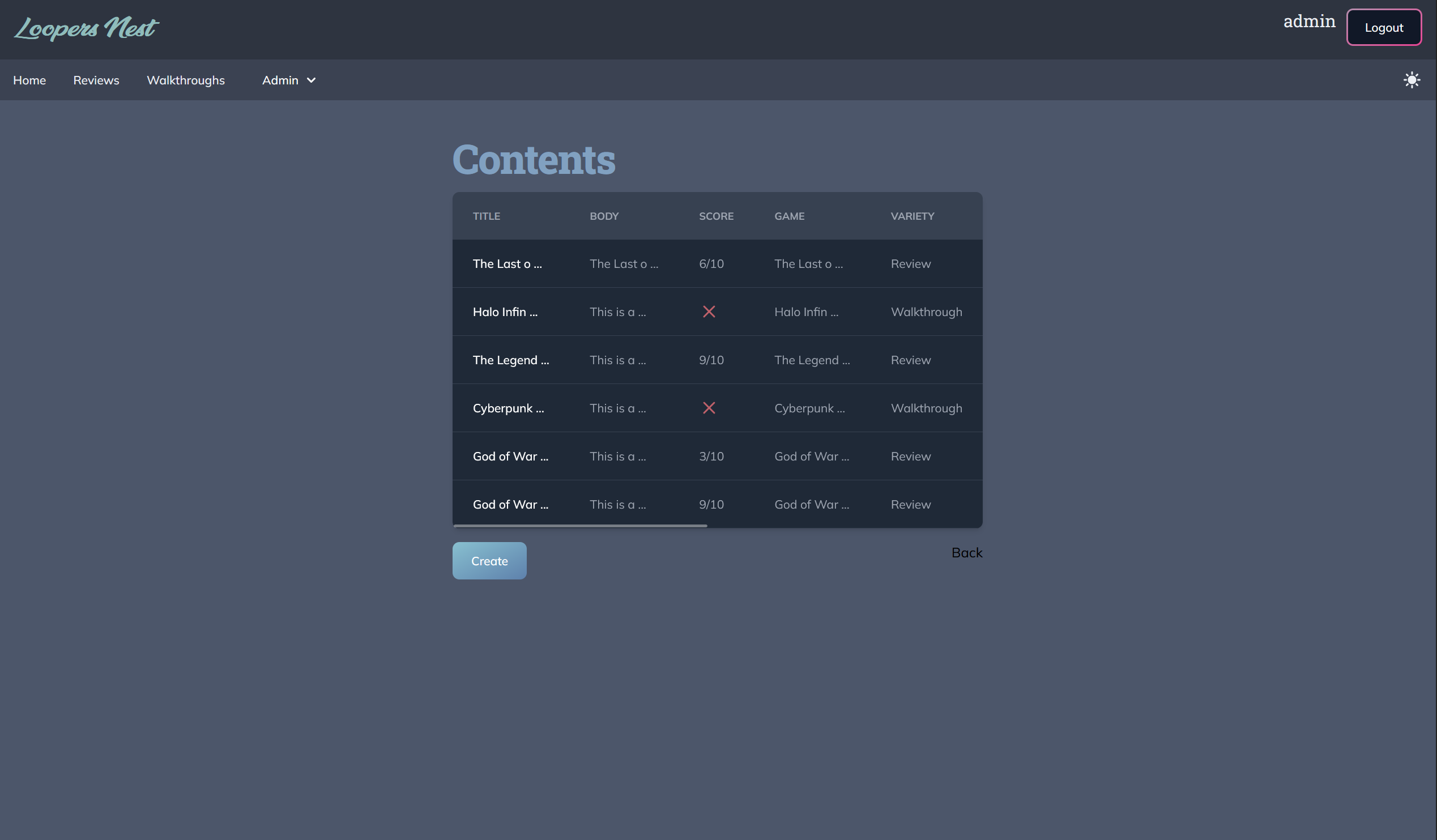The height and width of the screenshot is (840, 1437).
Task: Click the SCORE column header
Action: 716,216
